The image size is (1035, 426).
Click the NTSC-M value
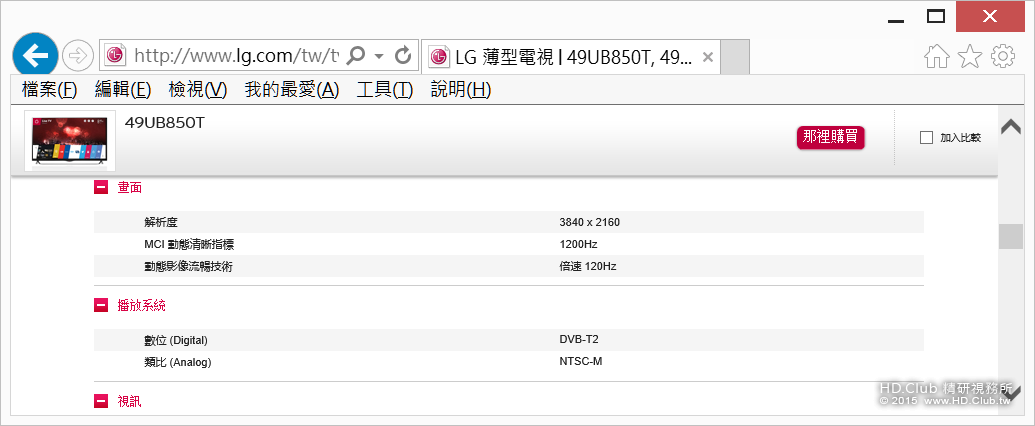point(581,361)
